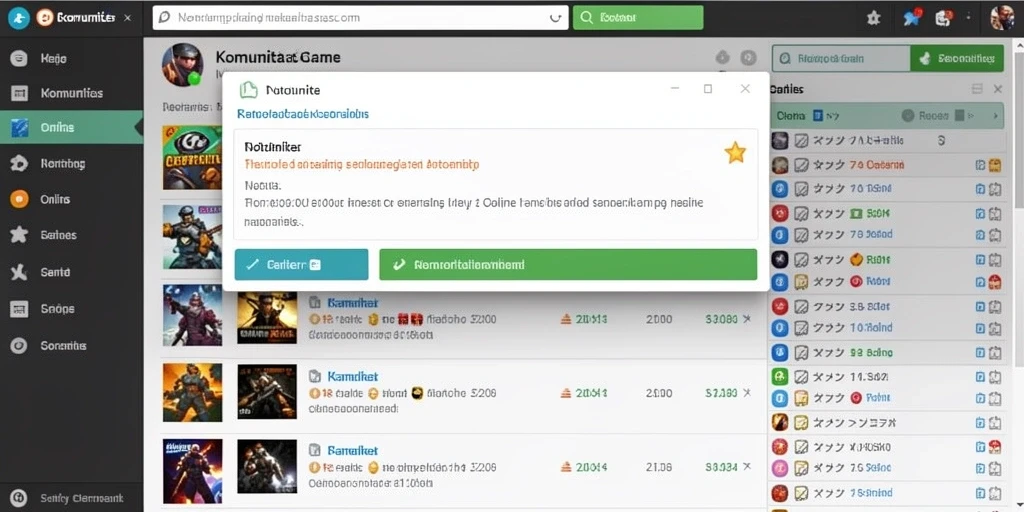This screenshot has height=512, width=1024.
Task: Click the blue square icon in 'S60K' row
Action: point(979,213)
